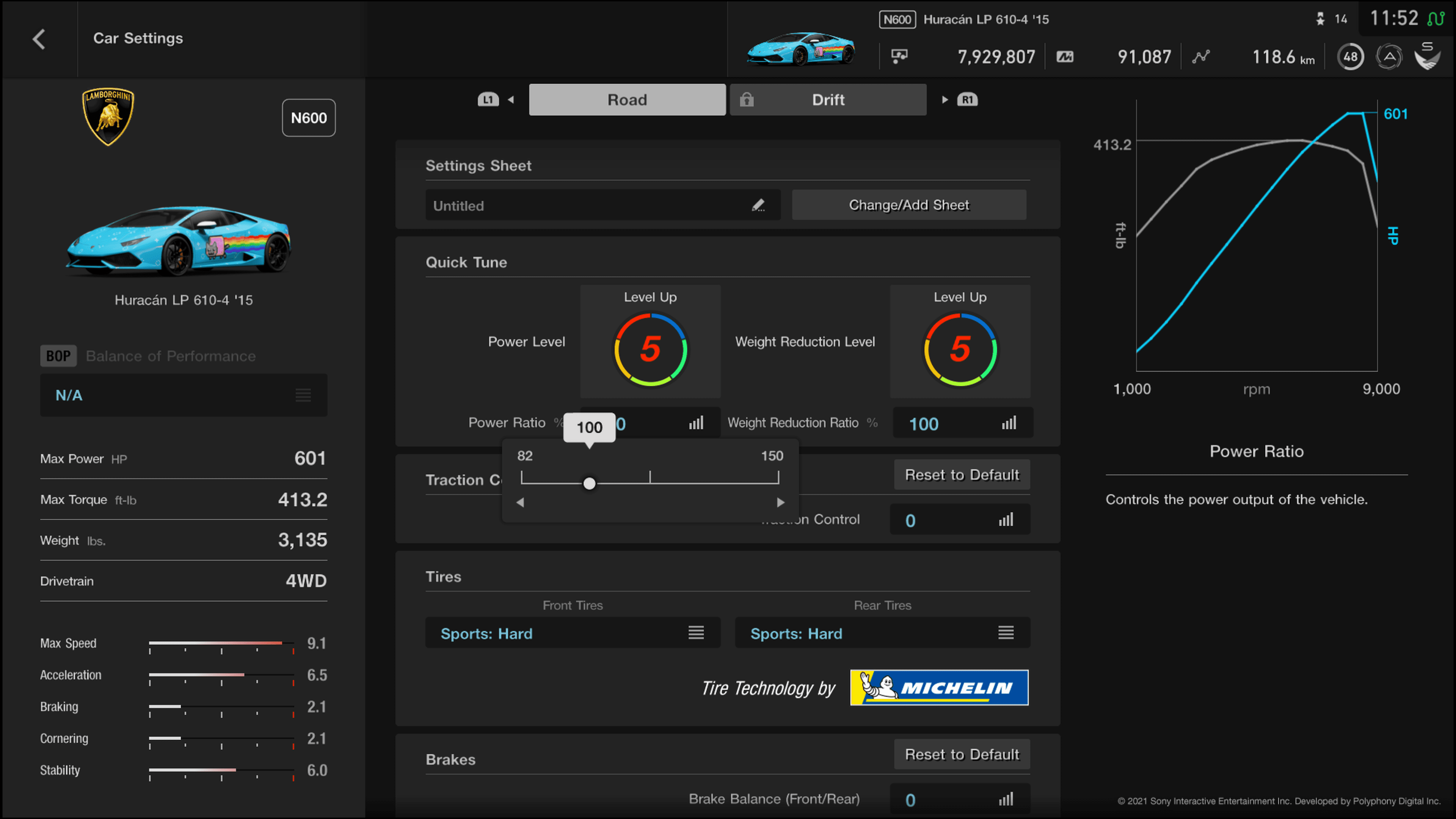Image resolution: width=1456 pixels, height=819 pixels.
Task: Nudge power ratio slider left with arrow
Action: click(x=520, y=502)
